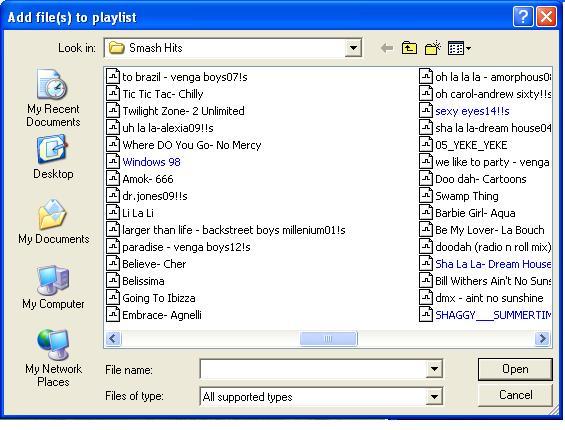This screenshot has height=430, width=565.
Task: Select file 'Believe- Cher'
Action: click(x=146, y=264)
